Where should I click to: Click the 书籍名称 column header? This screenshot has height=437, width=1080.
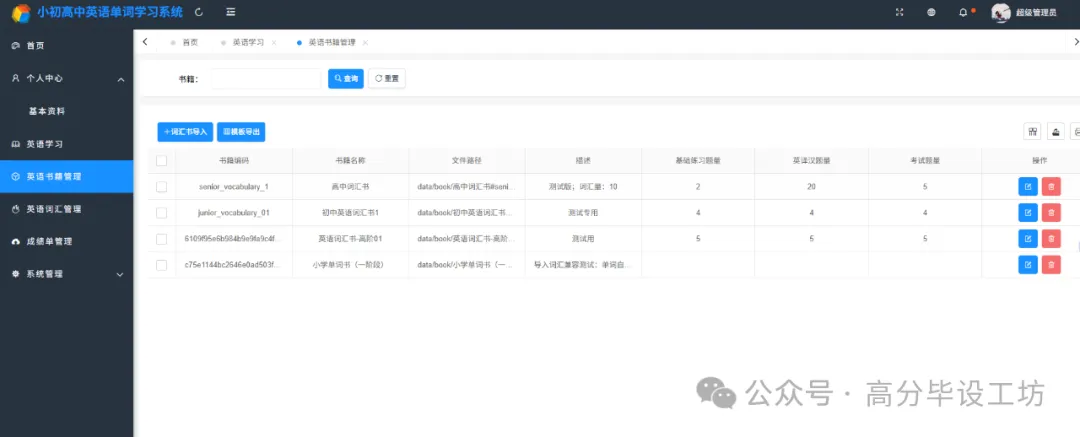(350, 161)
